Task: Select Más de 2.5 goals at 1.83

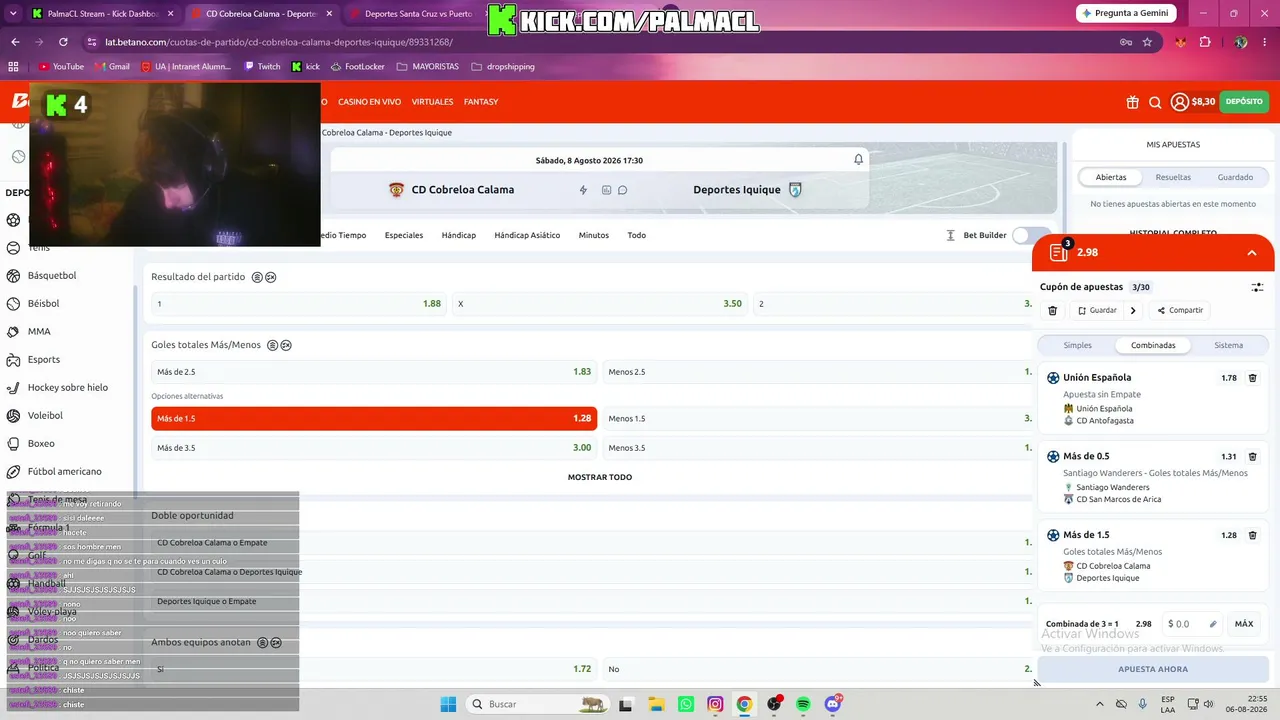Action: (374, 372)
